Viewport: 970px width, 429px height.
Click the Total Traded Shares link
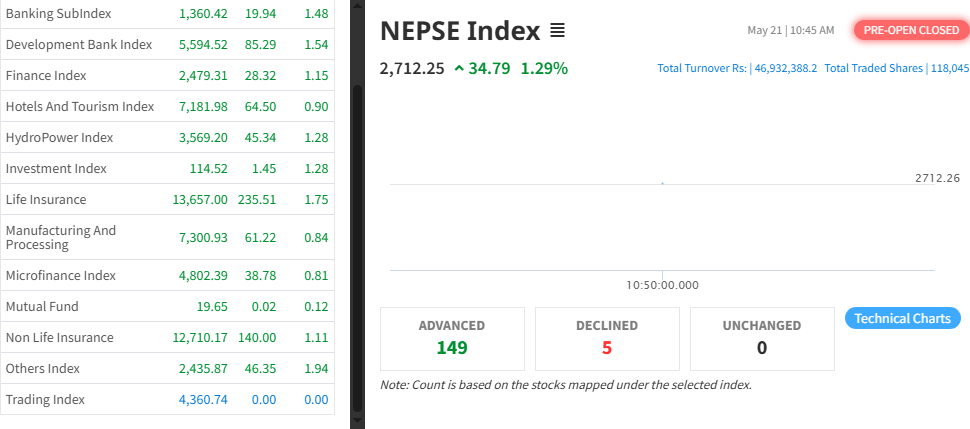(897, 68)
